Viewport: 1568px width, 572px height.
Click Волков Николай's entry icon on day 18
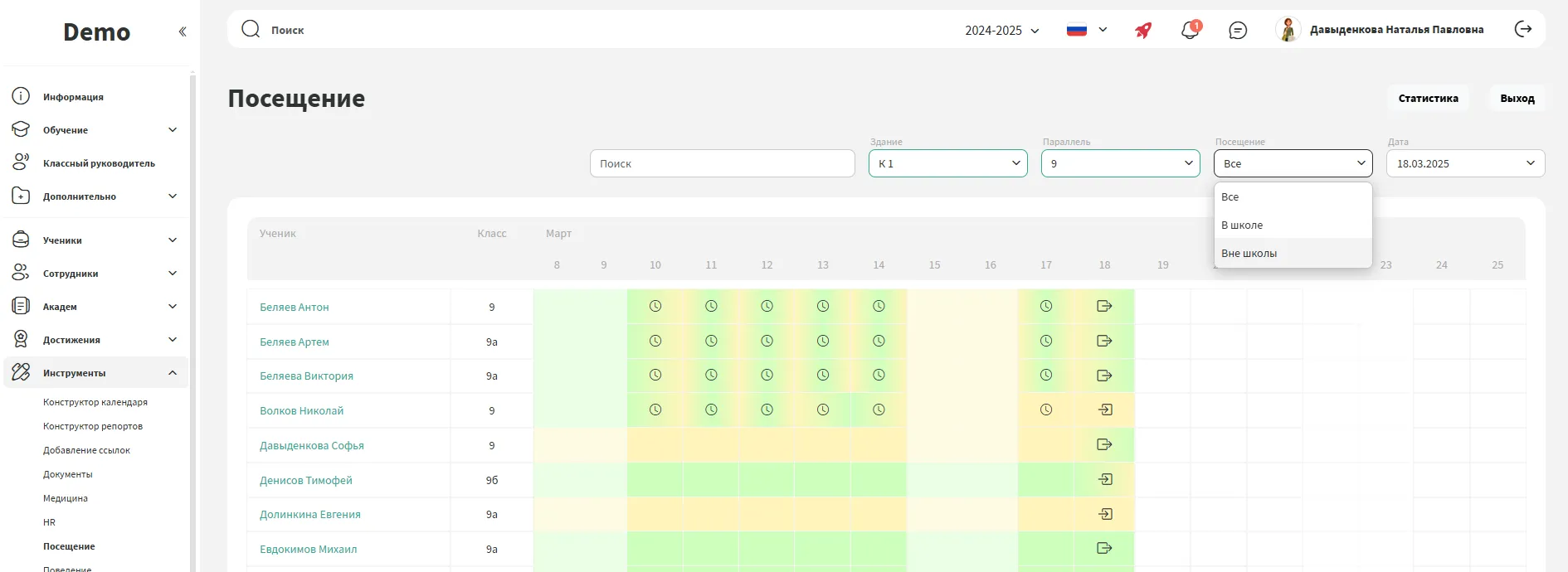tap(1104, 410)
